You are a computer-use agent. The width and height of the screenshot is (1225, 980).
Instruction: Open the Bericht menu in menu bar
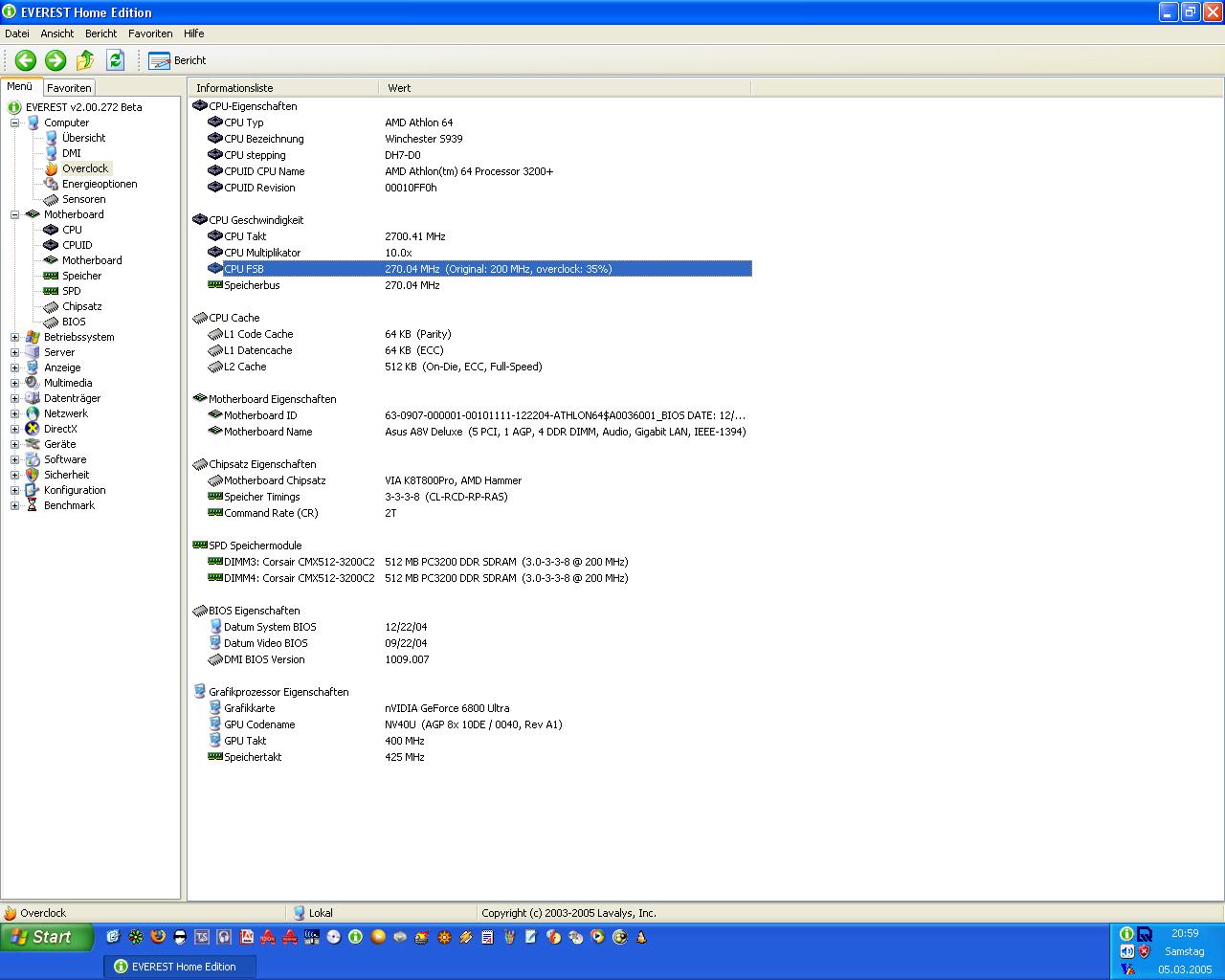pos(101,33)
